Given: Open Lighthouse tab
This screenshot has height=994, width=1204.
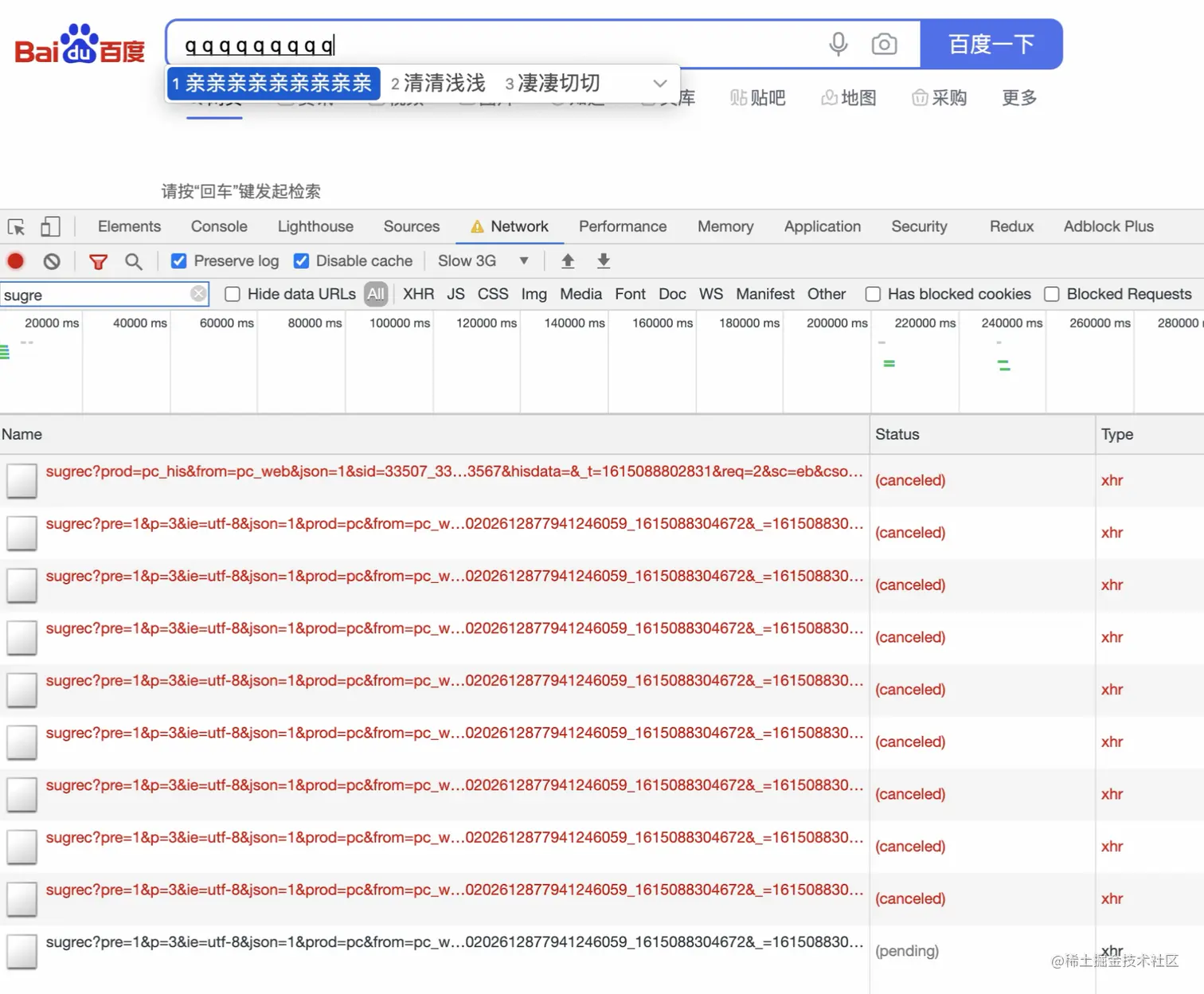Looking at the screenshot, I should (x=315, y=226).
